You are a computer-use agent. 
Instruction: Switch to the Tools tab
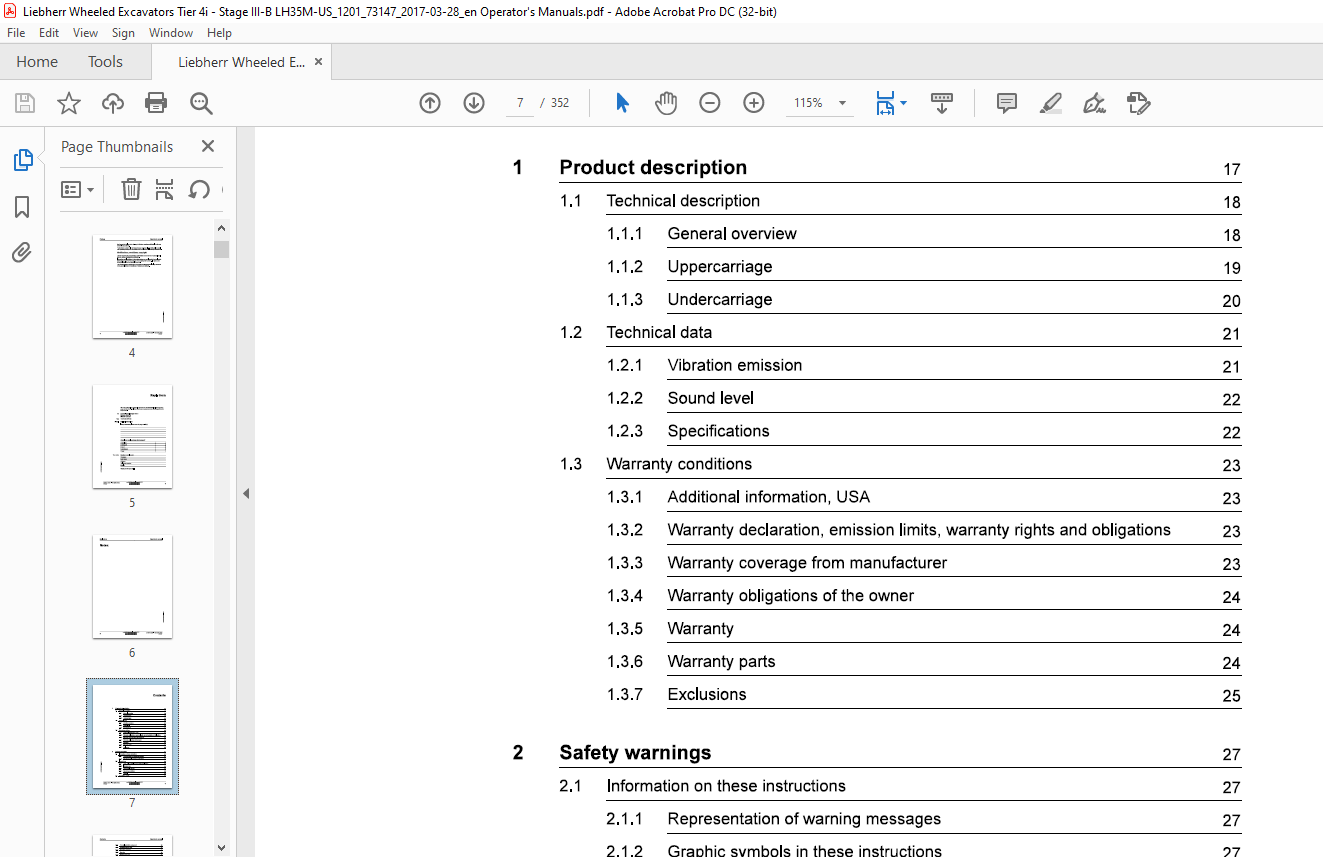click(x=105, y=61)
